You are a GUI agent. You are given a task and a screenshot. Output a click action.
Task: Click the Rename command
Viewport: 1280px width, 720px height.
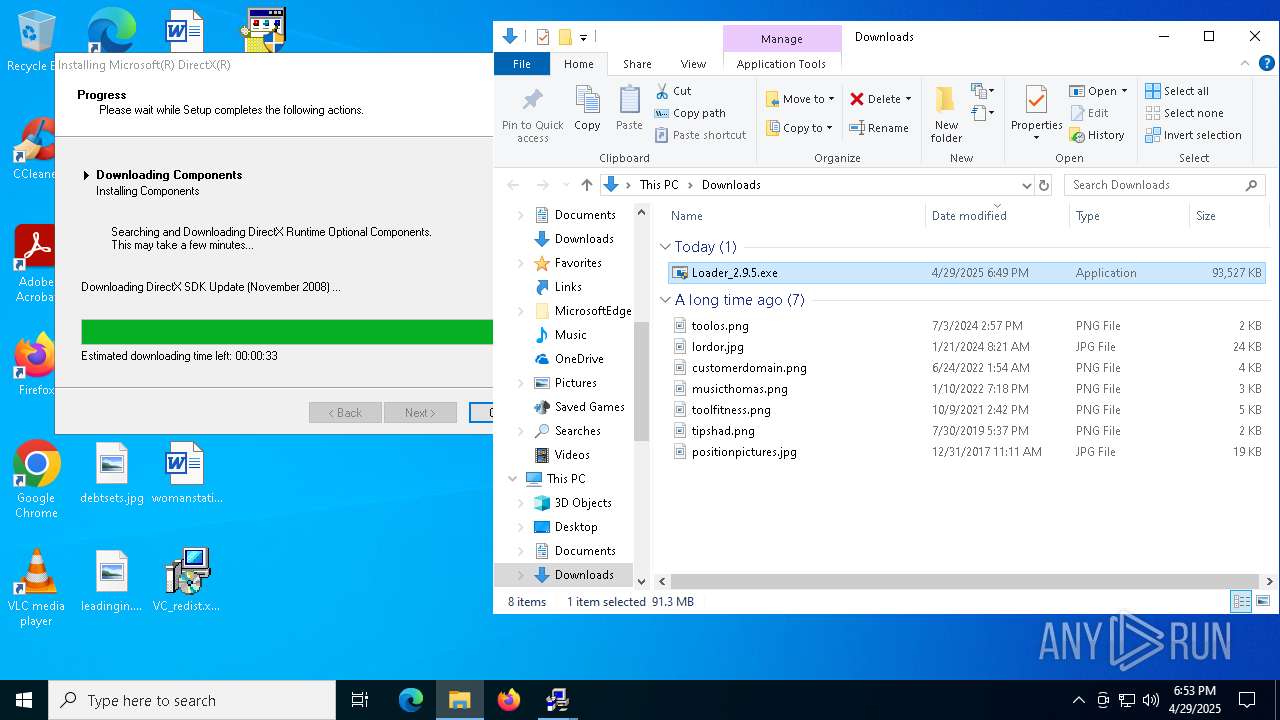(x=879, y=128)
